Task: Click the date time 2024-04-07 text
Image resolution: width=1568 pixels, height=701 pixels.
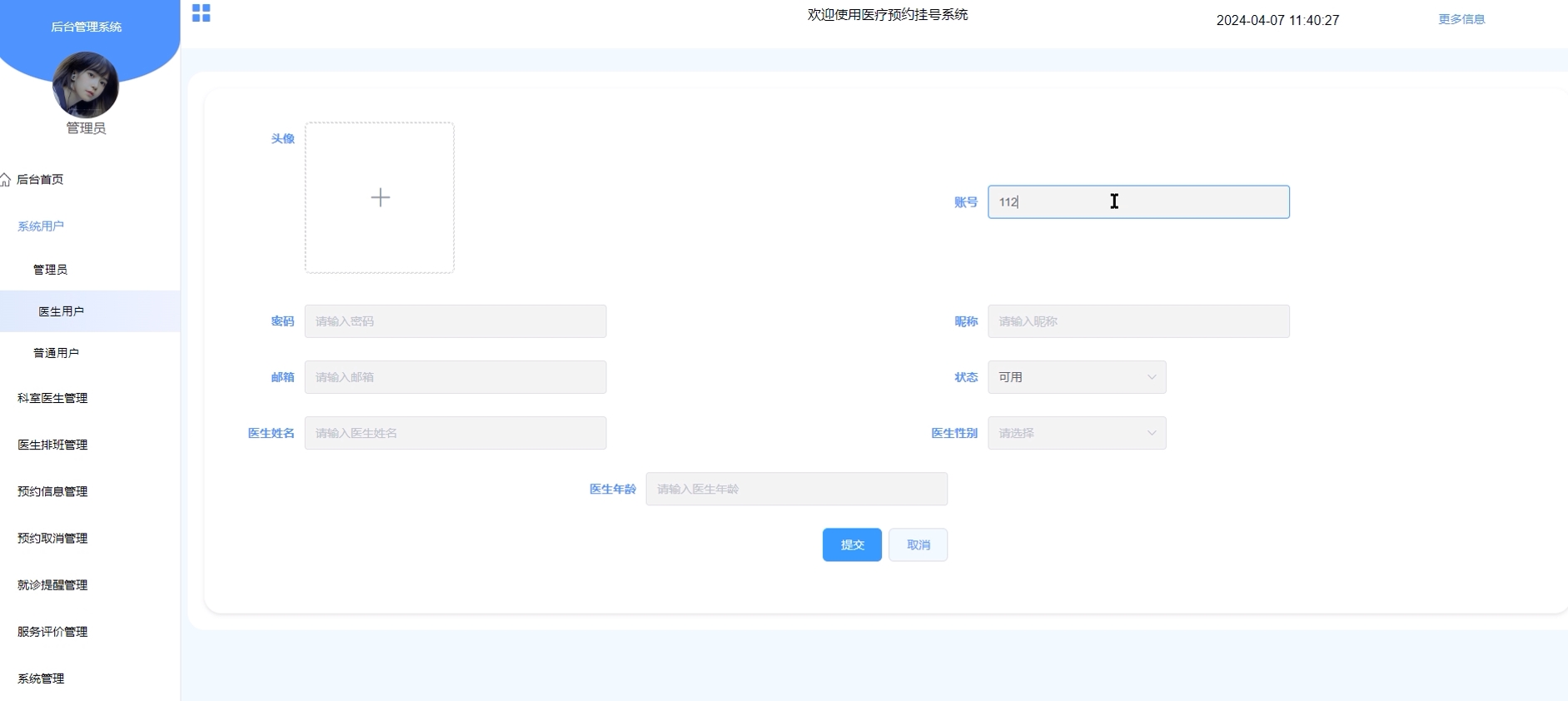Action: (1278, 20)
